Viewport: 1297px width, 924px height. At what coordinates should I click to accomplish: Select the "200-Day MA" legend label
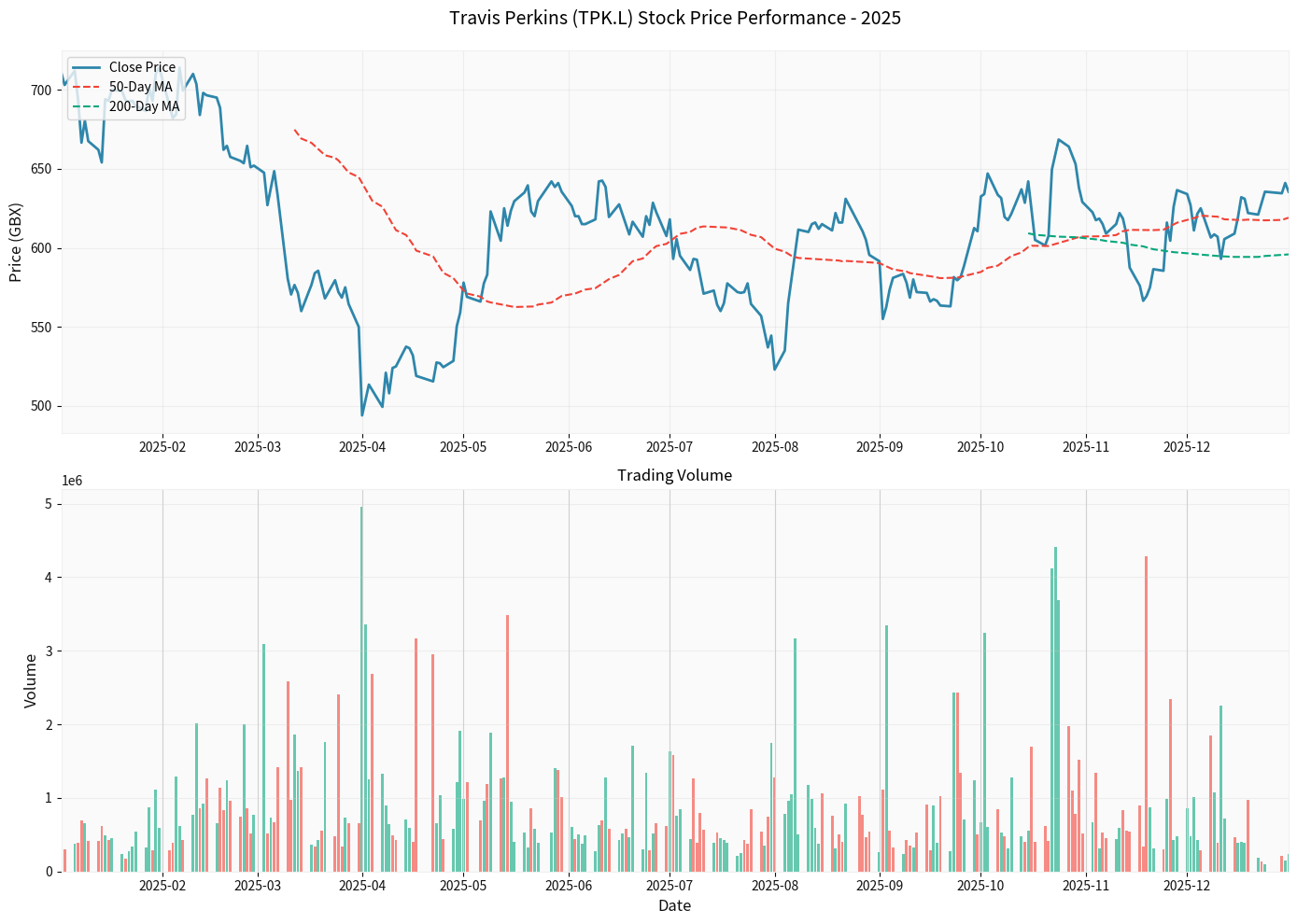point(144,106)
